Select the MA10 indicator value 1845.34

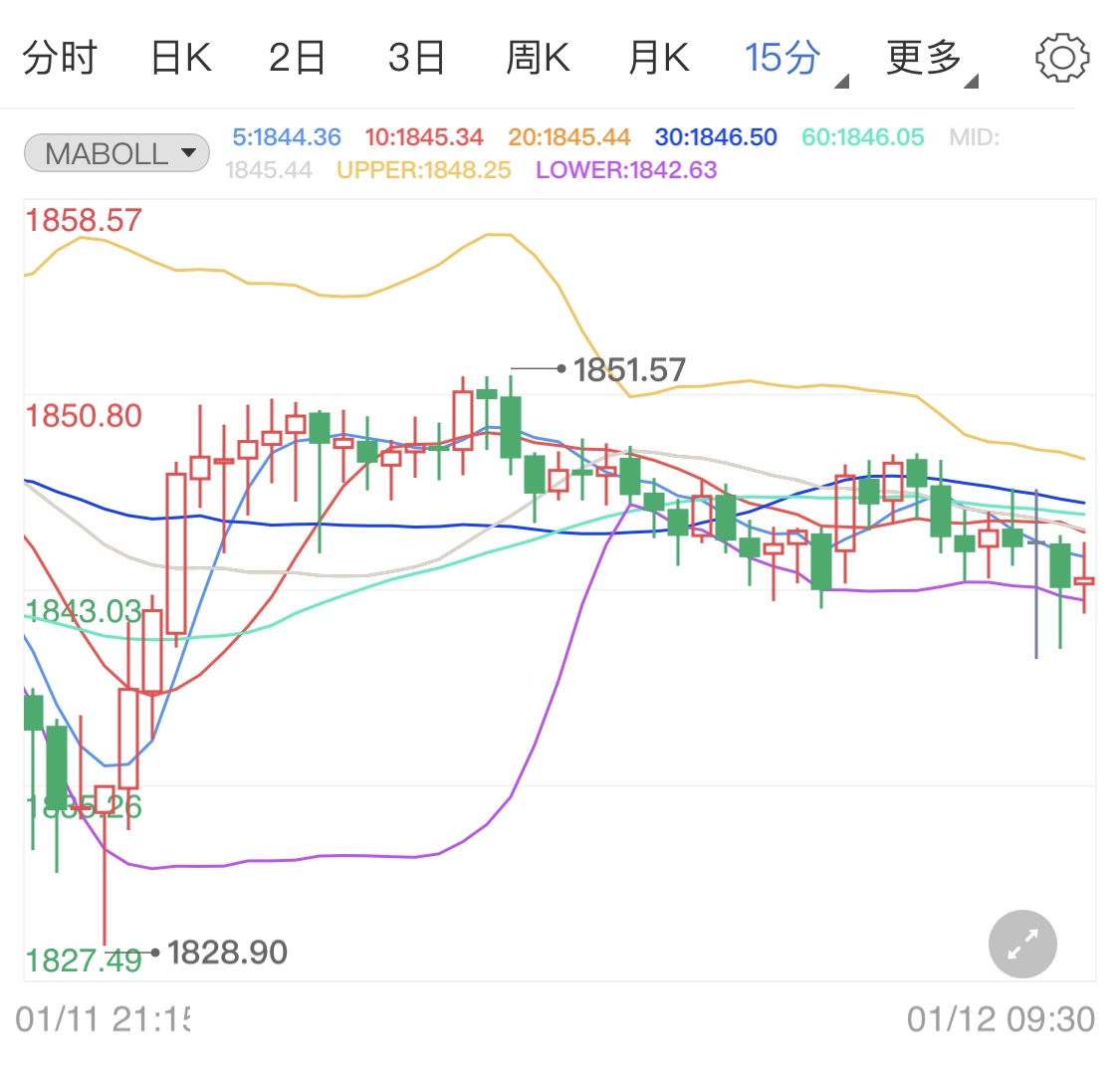424,136
